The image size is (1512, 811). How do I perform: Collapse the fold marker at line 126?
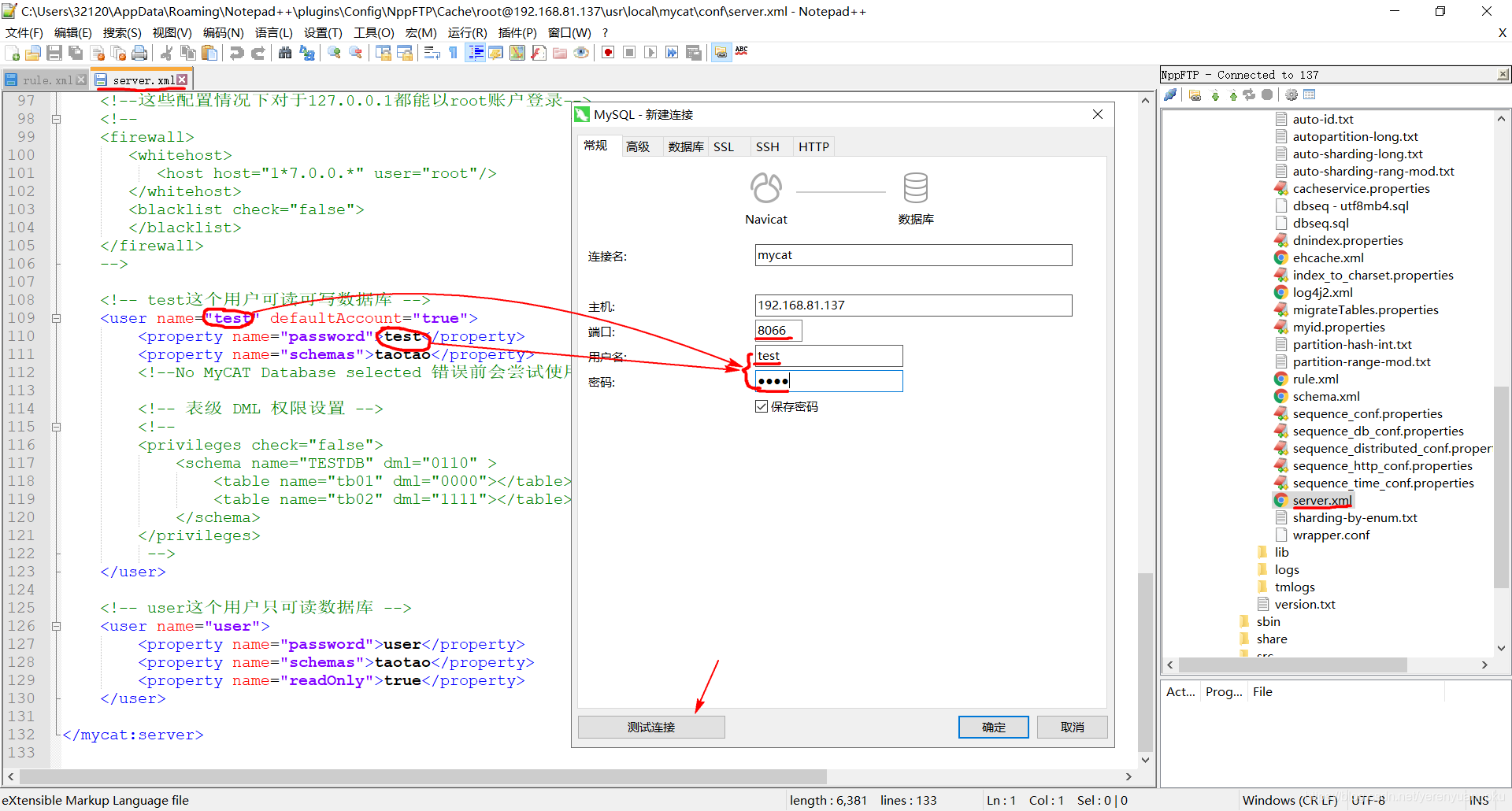click(x=57, y=627)
